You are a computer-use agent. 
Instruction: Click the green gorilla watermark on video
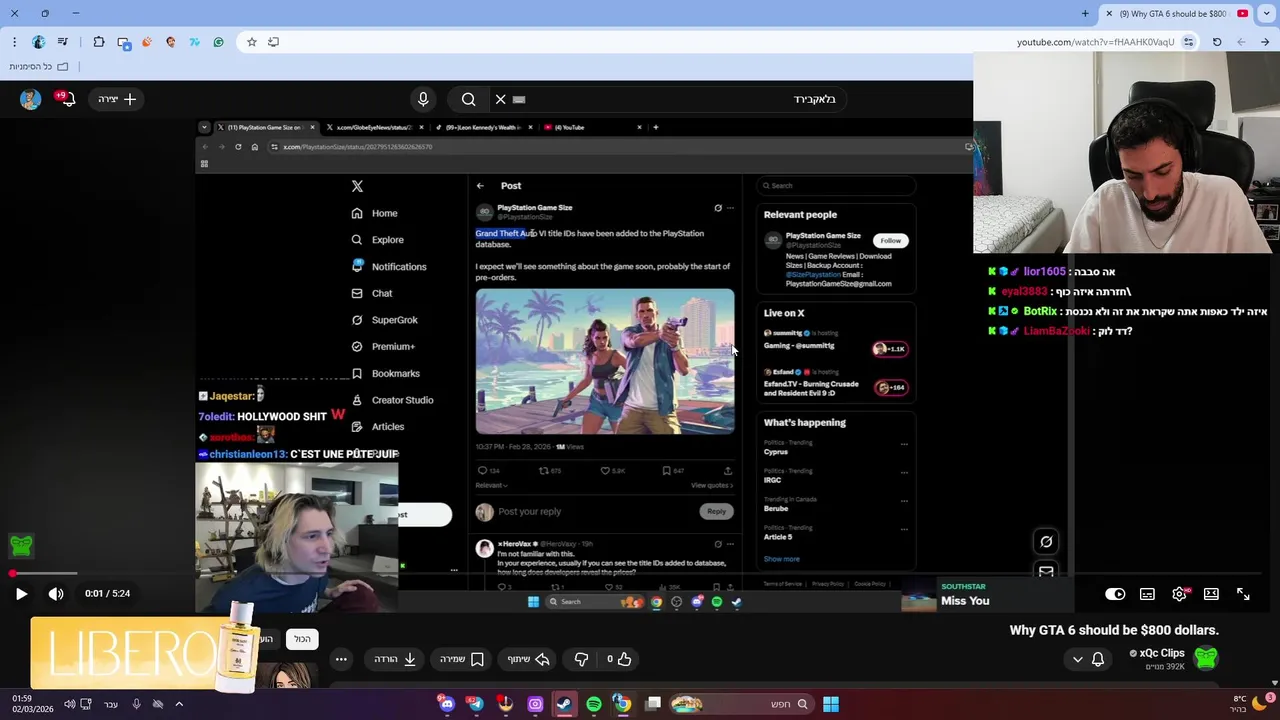pos(21,545)
